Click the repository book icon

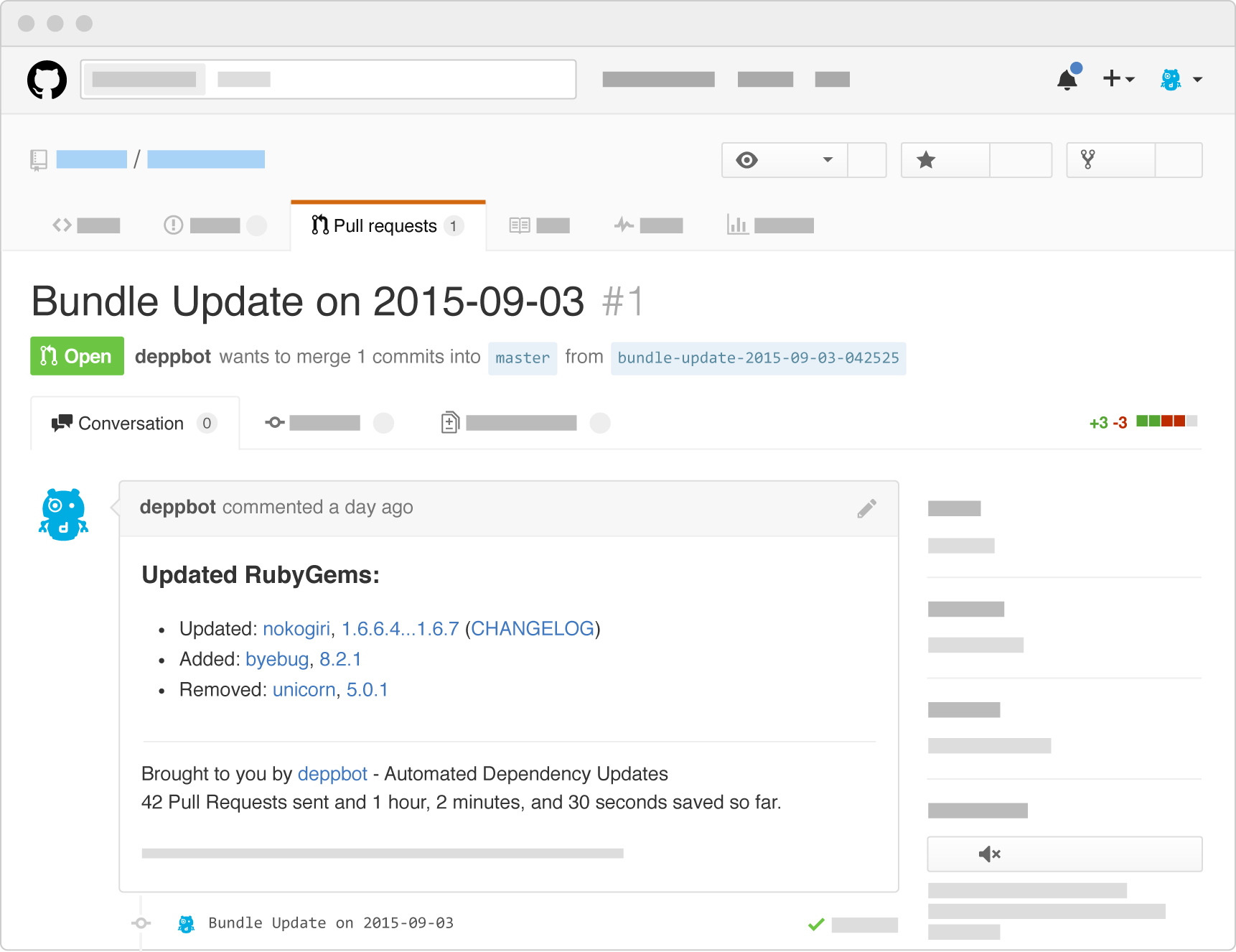pos(39,159)
